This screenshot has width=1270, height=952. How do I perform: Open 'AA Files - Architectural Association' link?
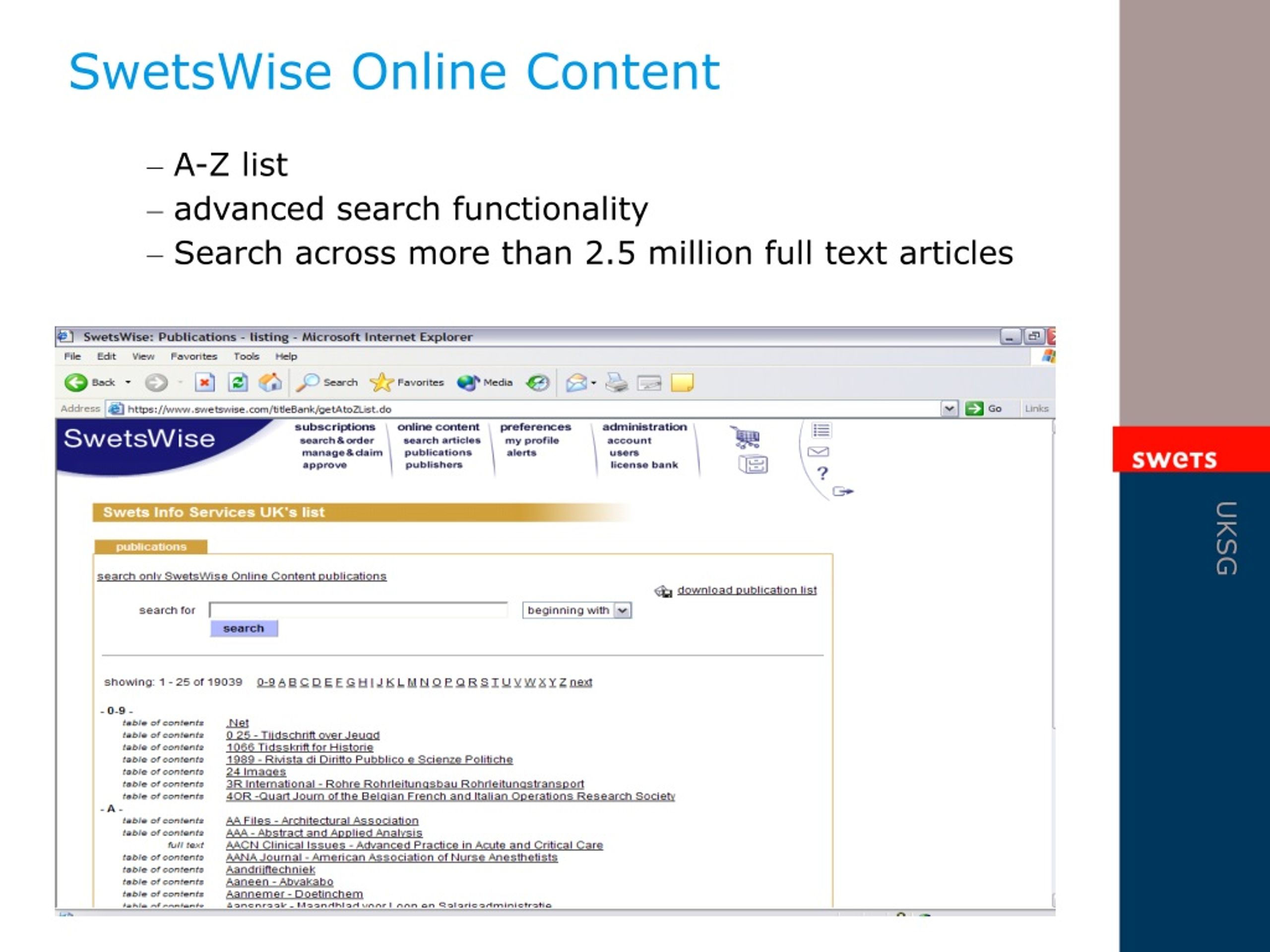coord(322,821)
